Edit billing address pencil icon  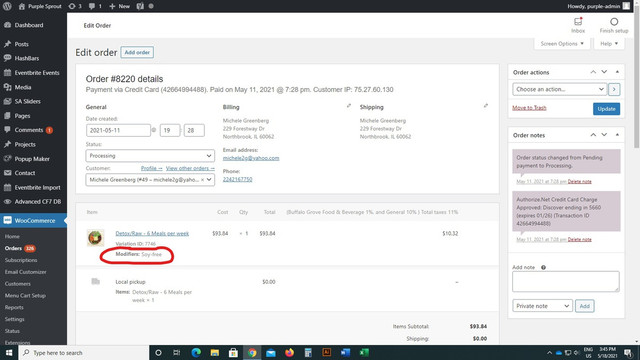349,106
